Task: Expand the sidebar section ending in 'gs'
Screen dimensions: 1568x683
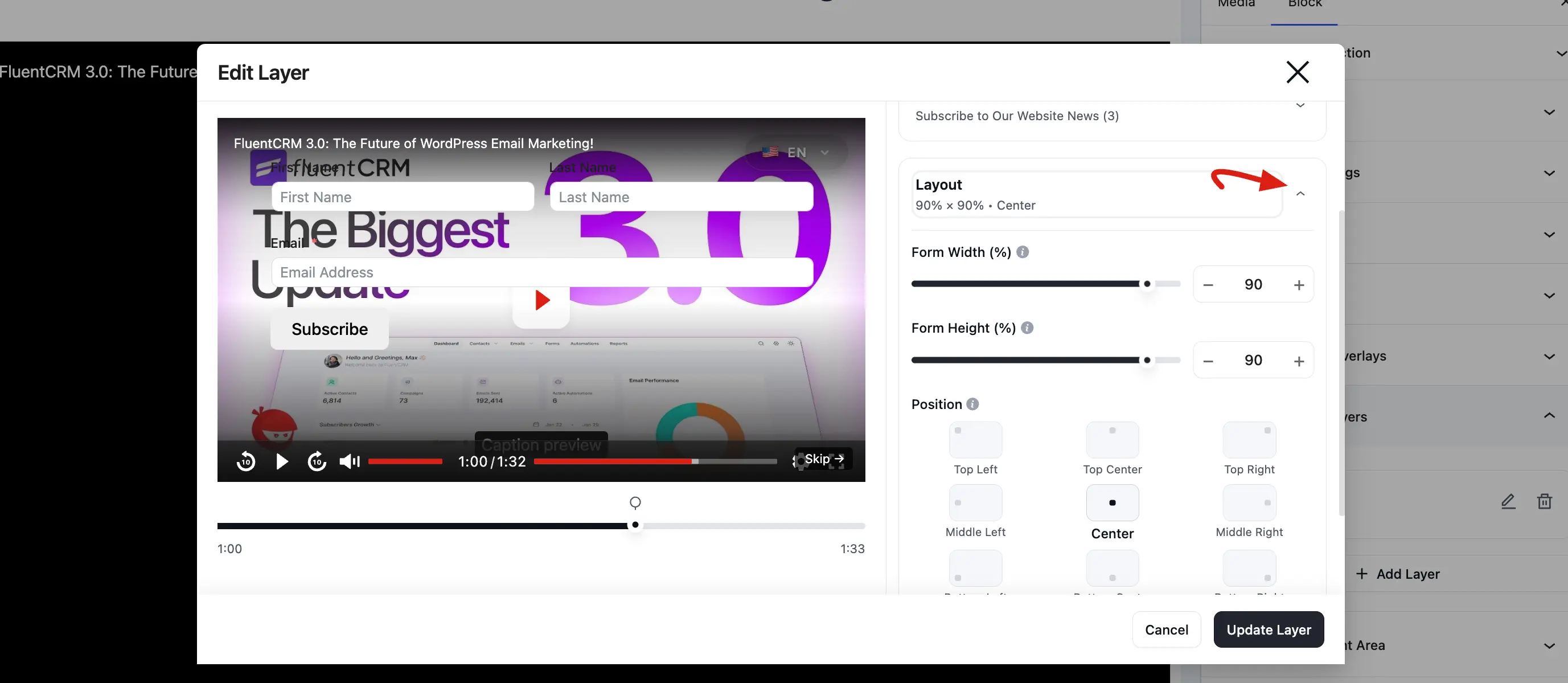Action: 1549,173
